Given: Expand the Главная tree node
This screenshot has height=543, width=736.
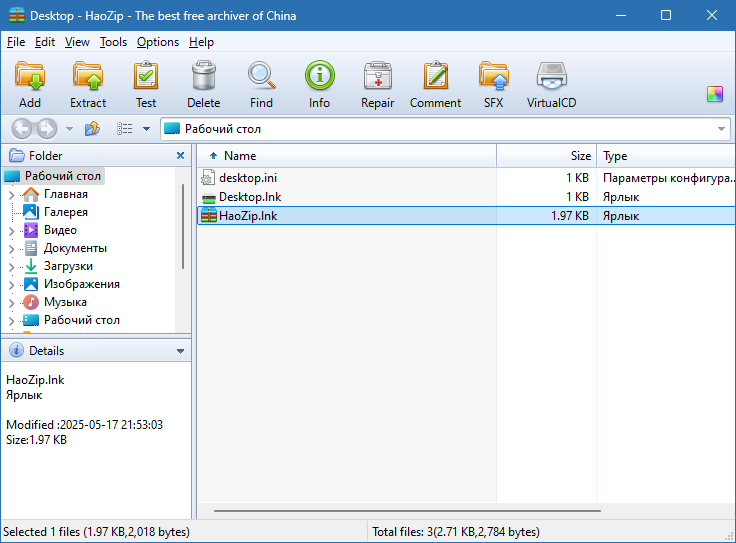Looking at the screenshot, I should [x=12, y=194].
